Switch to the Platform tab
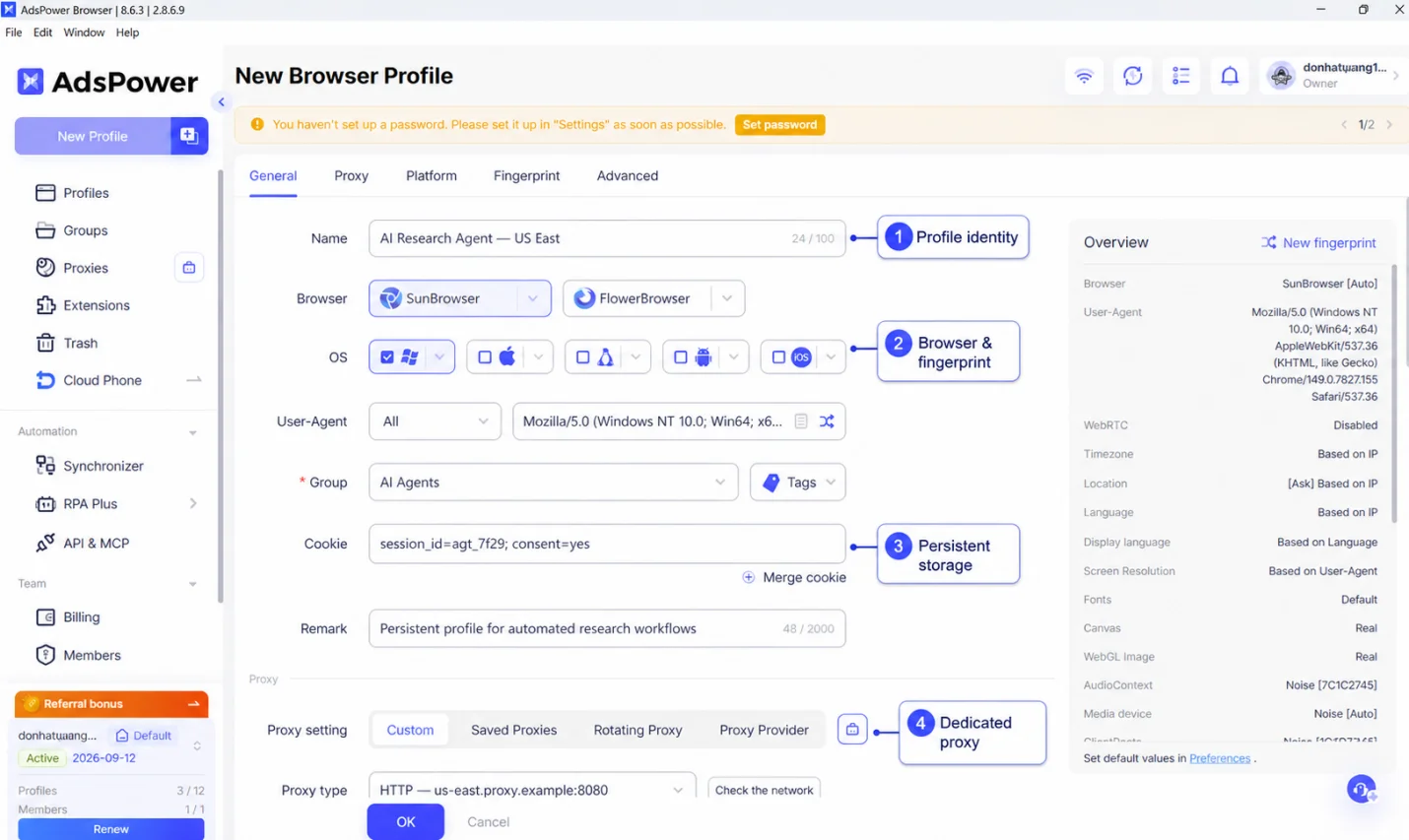 432,176
